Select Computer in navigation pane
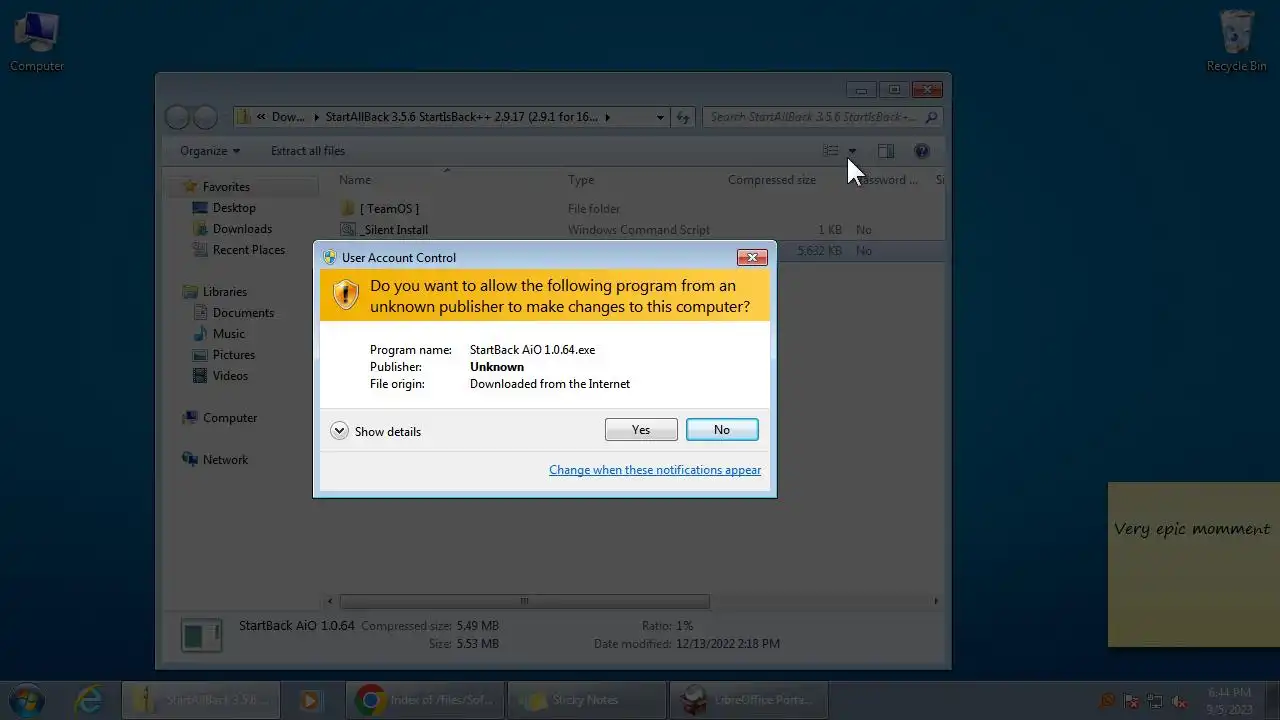The width and height of the screenshot is (1280, 720). [x=229, y=418]
